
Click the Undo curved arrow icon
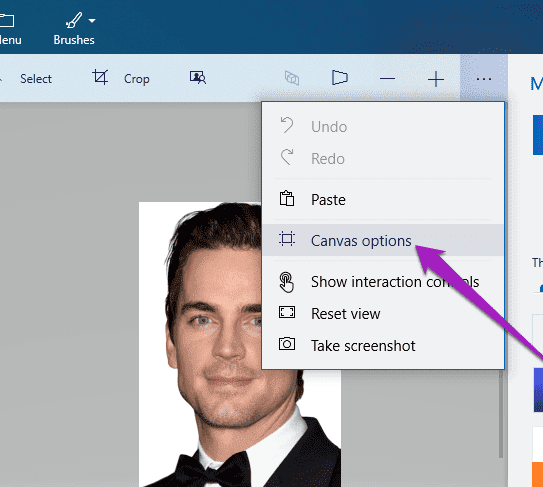click(287, 125)
